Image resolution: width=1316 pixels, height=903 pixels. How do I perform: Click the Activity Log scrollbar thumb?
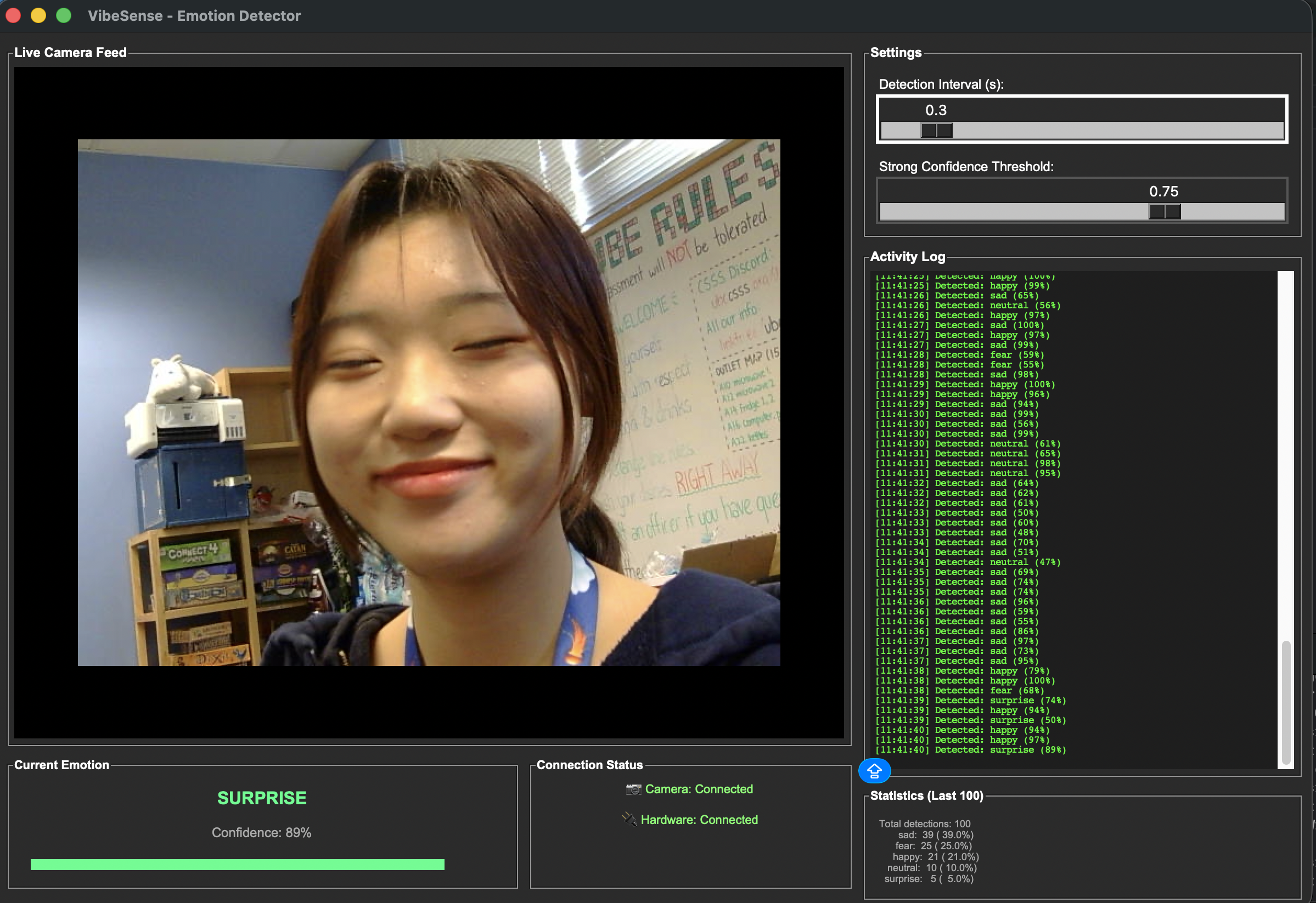coord(1285,702)
